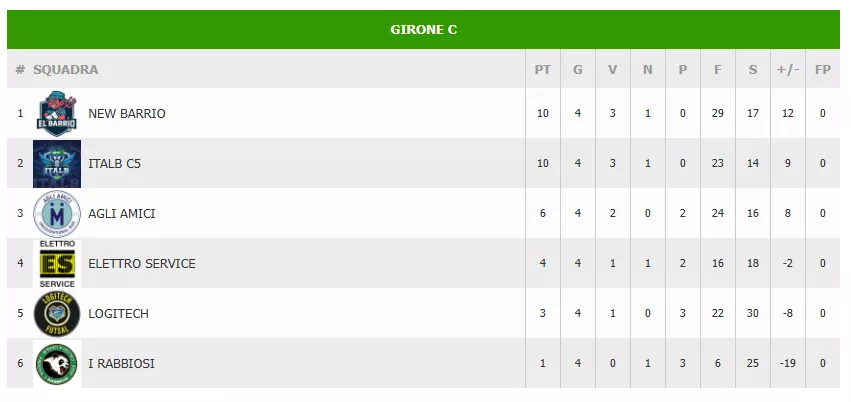851x402 pixels.
Task: Click the New Barrio team logo
Action: pyautogui.click(x=57, y=114)
